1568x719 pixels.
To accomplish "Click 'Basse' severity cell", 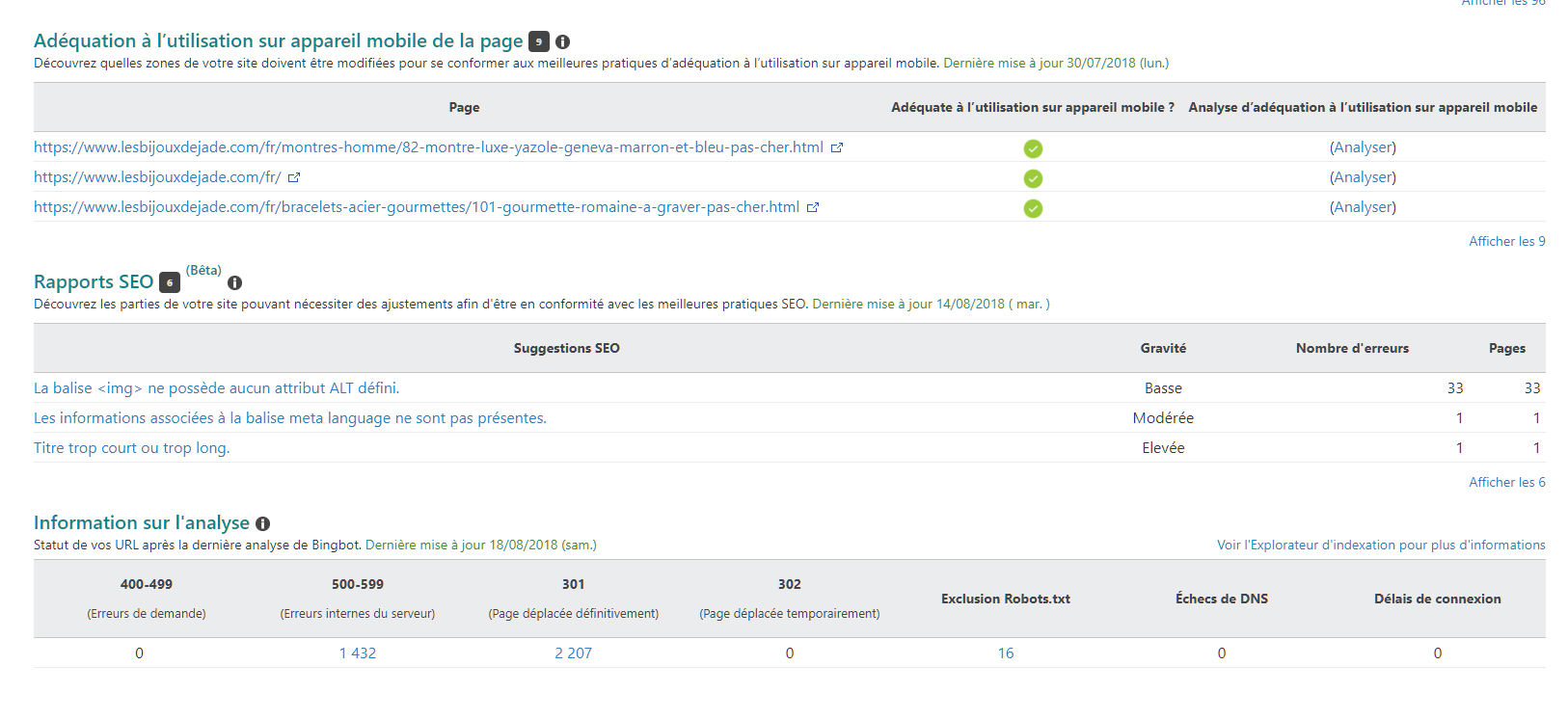I will 1163,388.
